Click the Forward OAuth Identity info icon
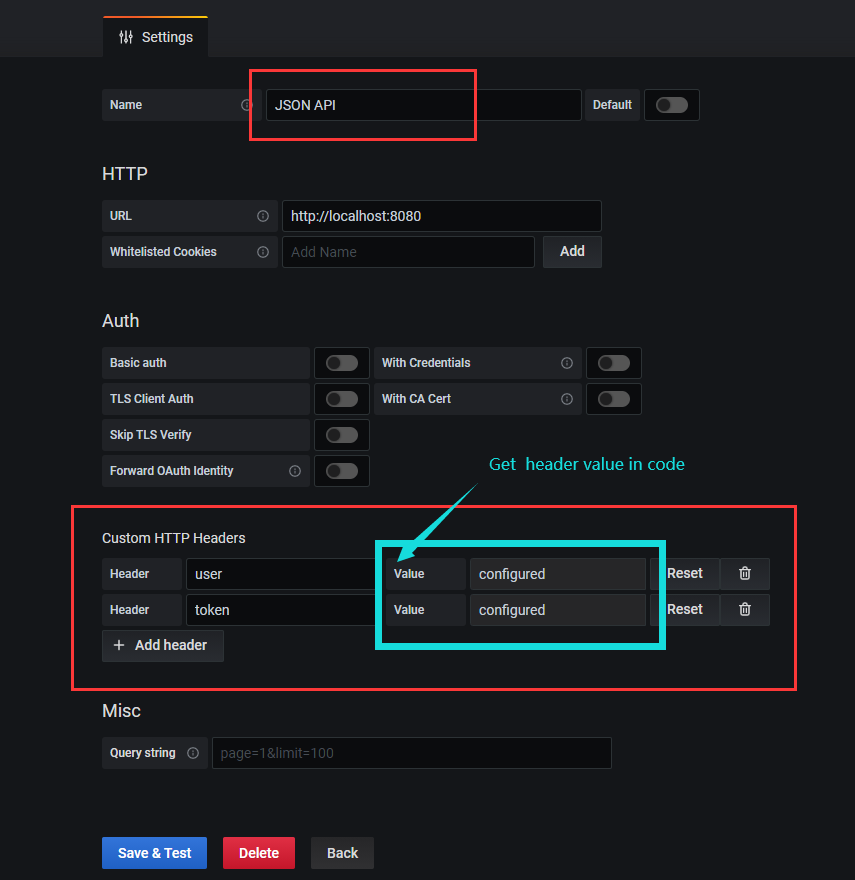855x880 pixels. [295, 471]
